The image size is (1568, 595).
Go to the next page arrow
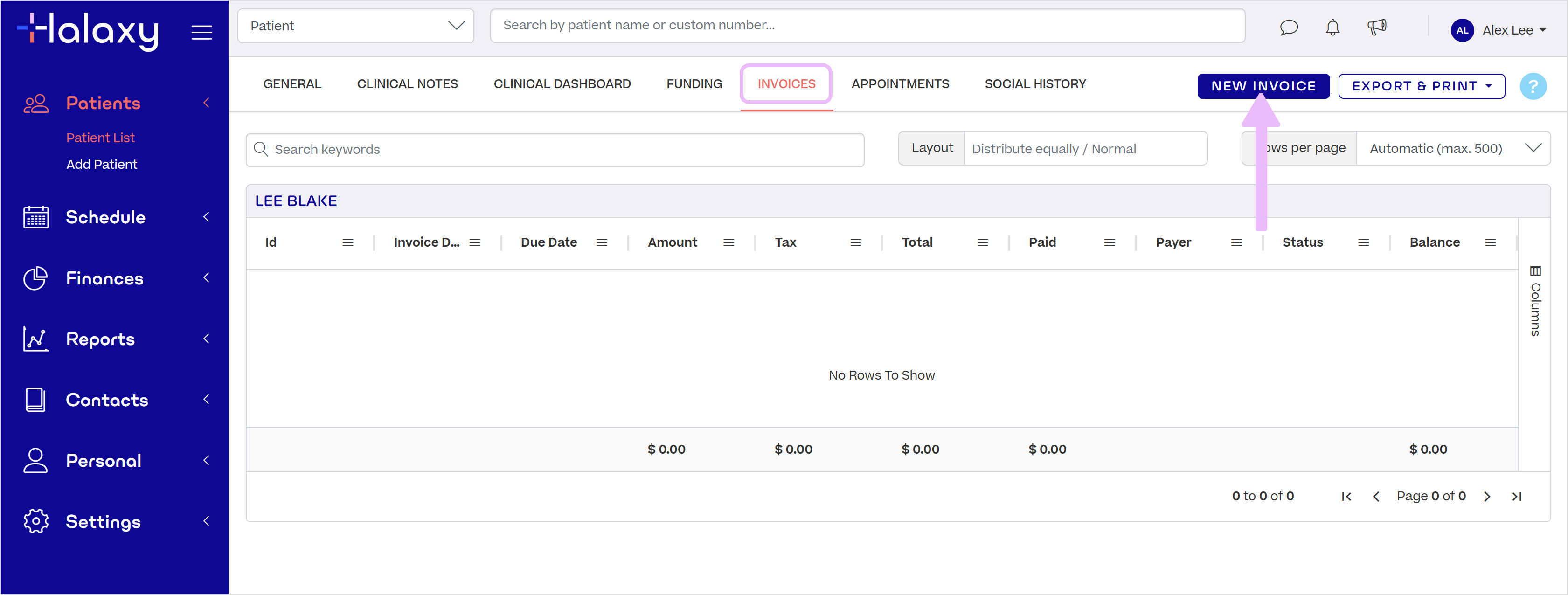1486,497
